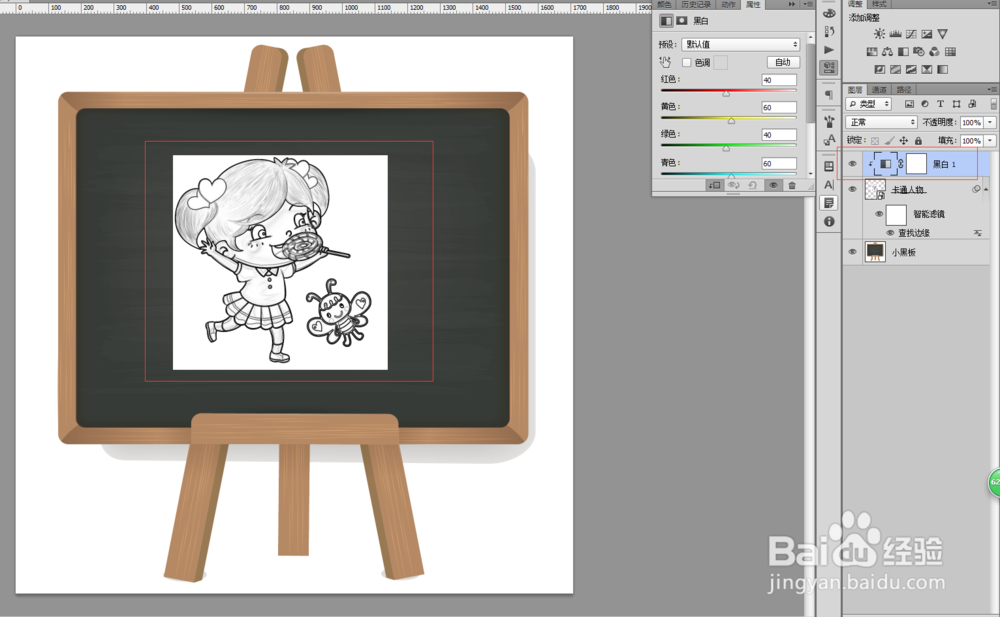Click the Black & White adjustment icon in Adjustments panel
1000x617 pixels.
[903, 52]
